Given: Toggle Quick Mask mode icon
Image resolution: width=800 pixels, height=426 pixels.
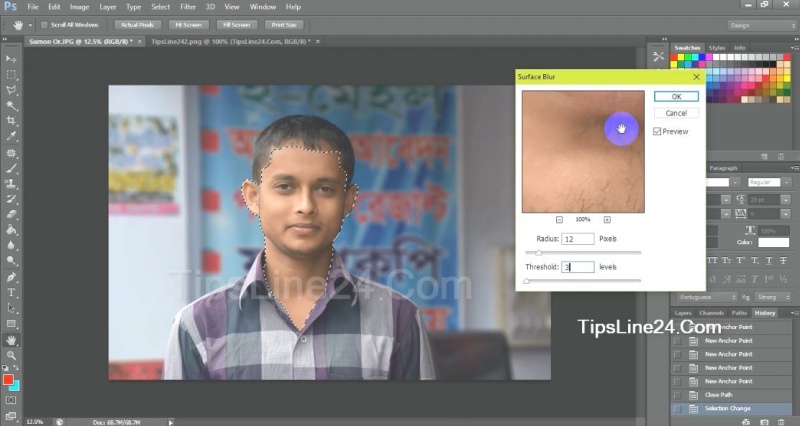Looking at the screenshot, I should click(x=11, y=400).
